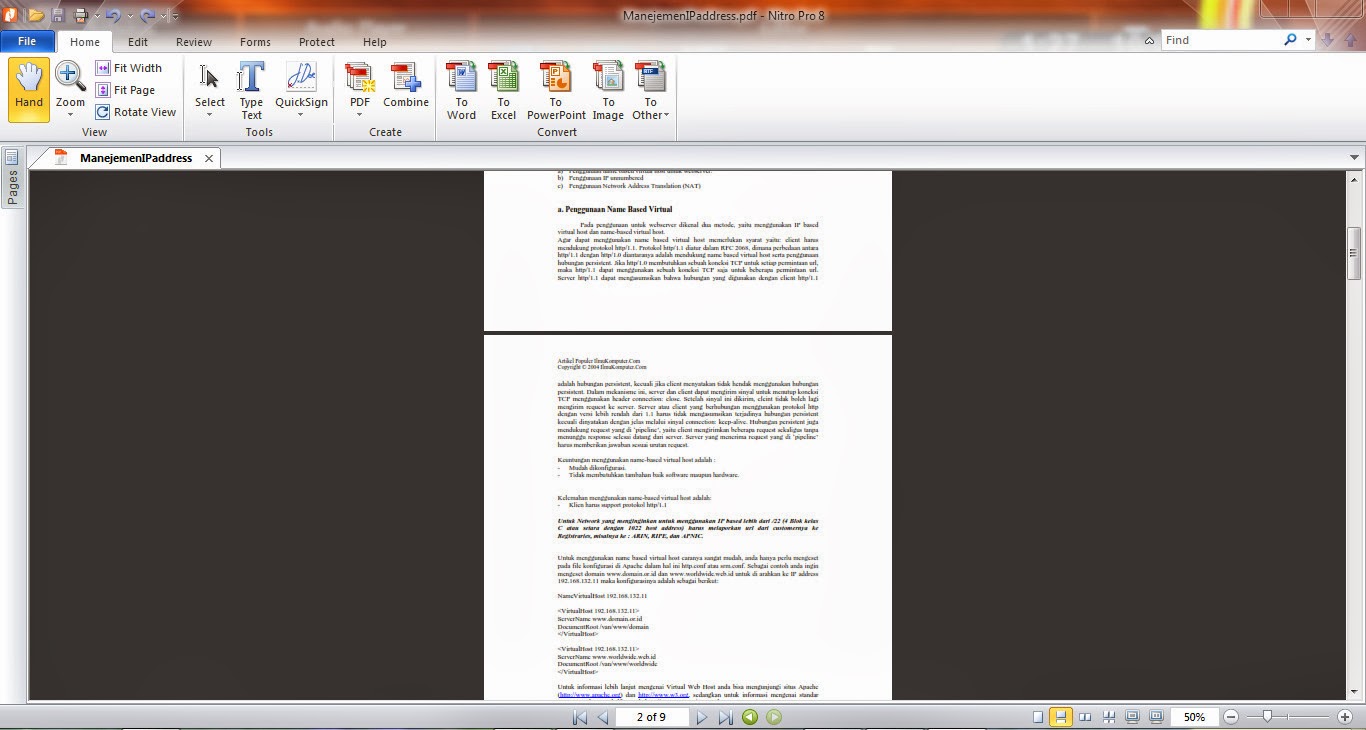1366x730 pixels.
Task: Click the Zoom magnifier tool
Action: coord(70,76)
